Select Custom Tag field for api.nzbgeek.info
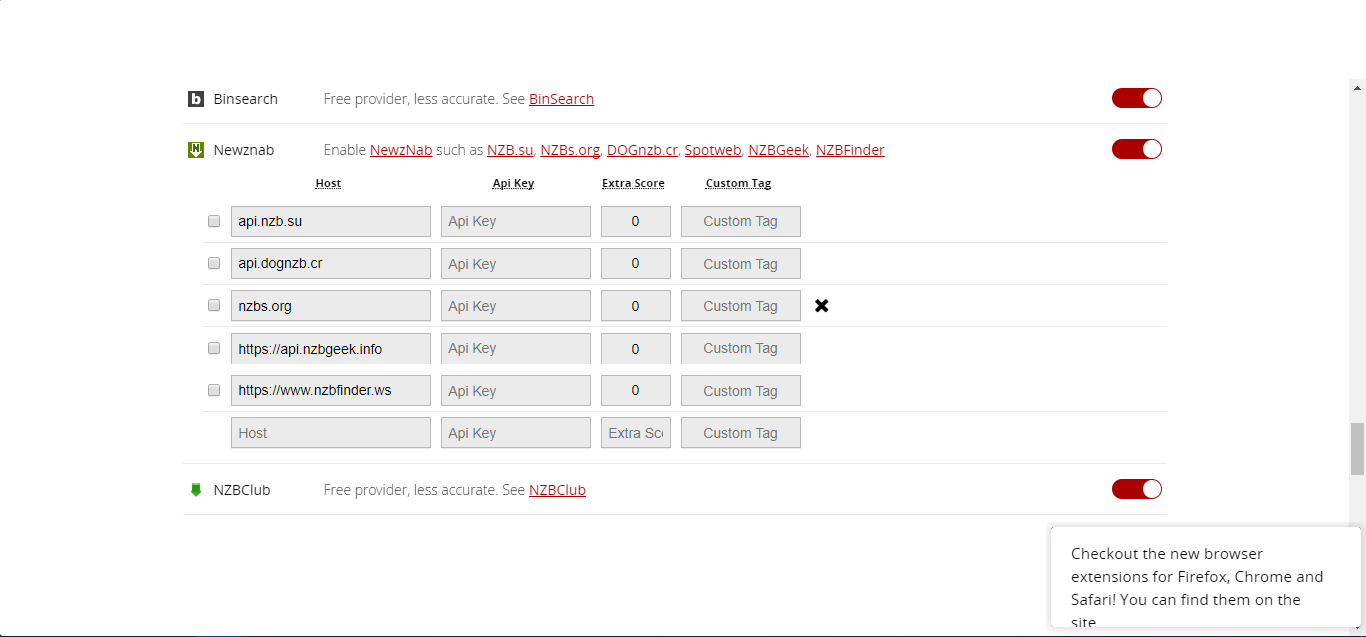This screenshot has width=1366, height=637. click(741, 348)
